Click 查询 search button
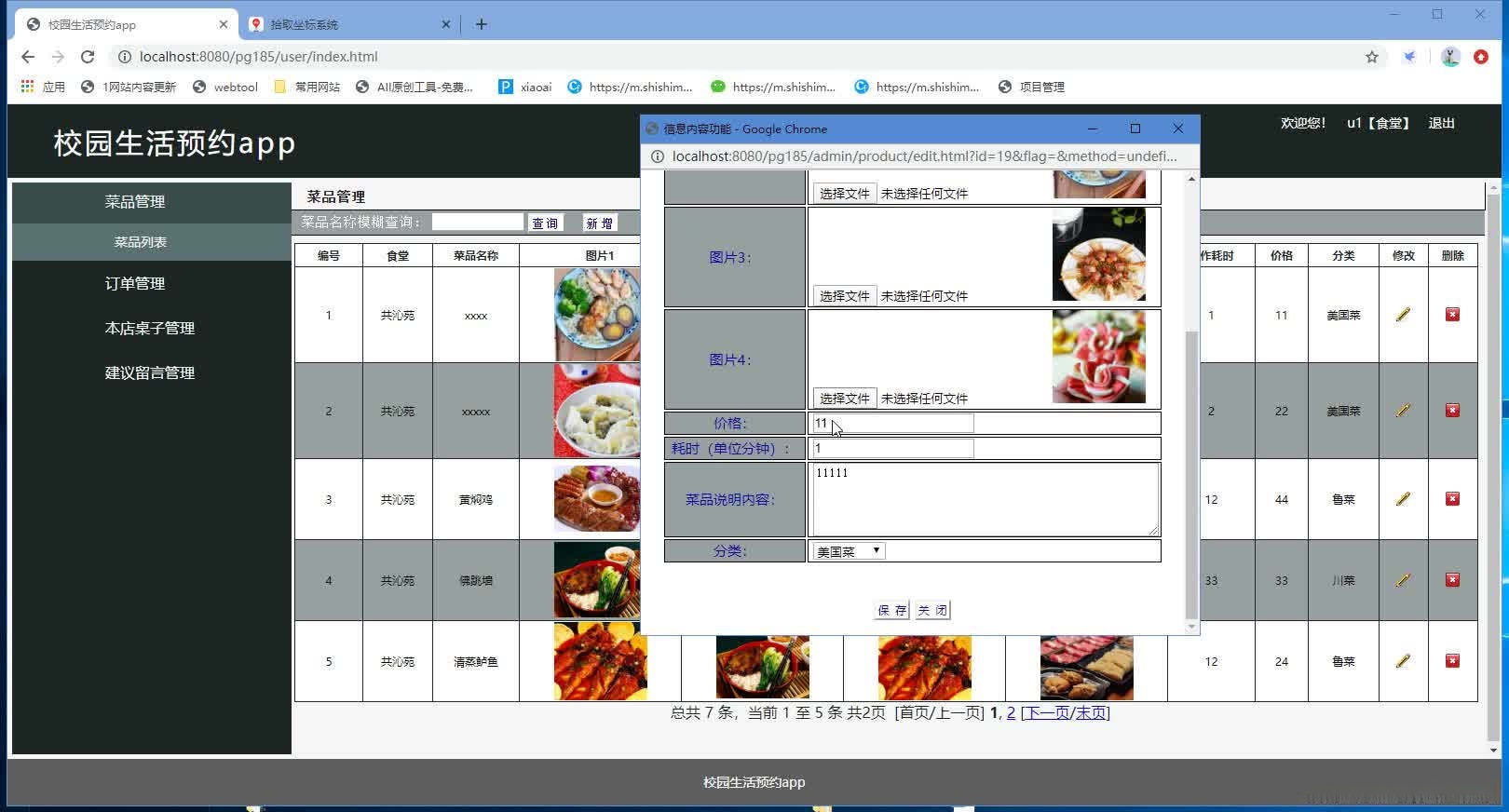Screen dimensions: 1509x812 tap(546, 223)
